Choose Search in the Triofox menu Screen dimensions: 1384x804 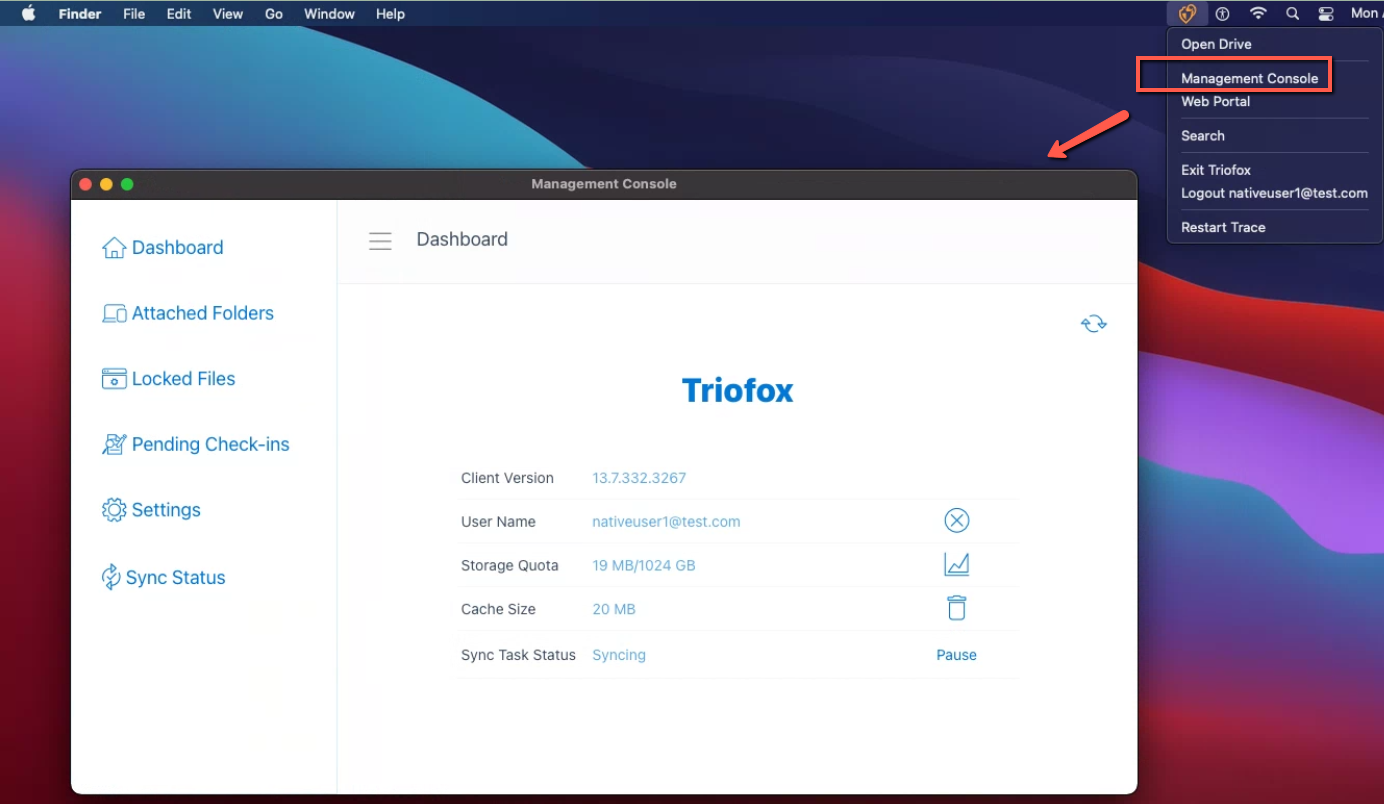pyautogui.click(x=1203, y=136)
